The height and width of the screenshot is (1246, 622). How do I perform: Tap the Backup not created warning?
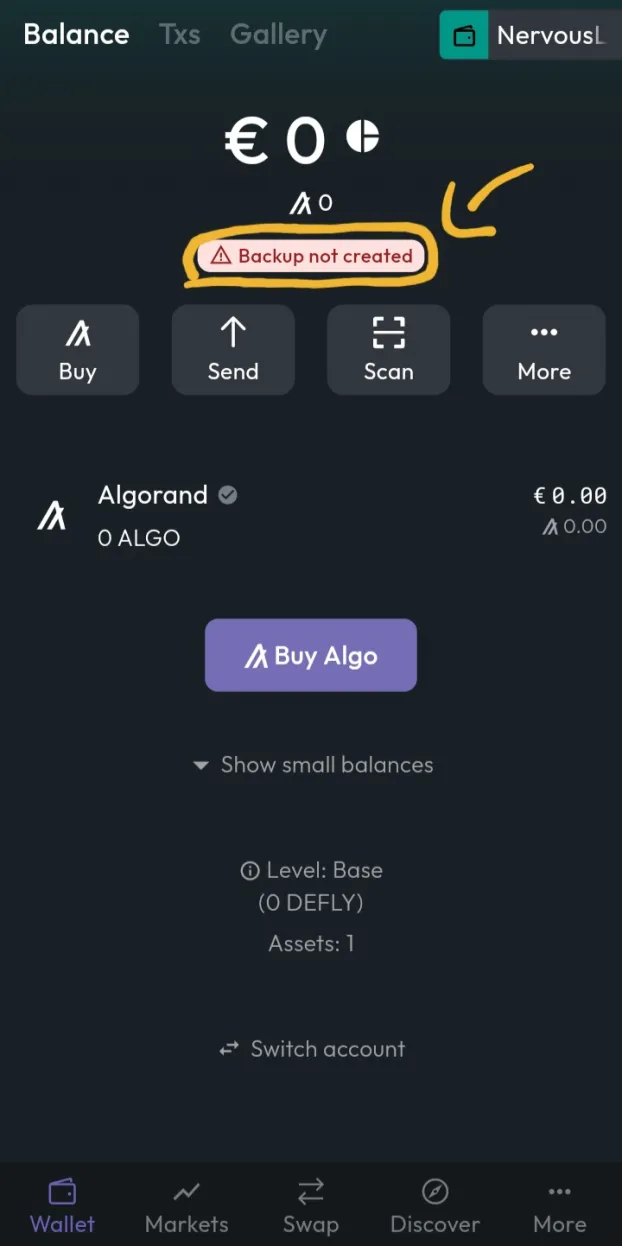311,256
